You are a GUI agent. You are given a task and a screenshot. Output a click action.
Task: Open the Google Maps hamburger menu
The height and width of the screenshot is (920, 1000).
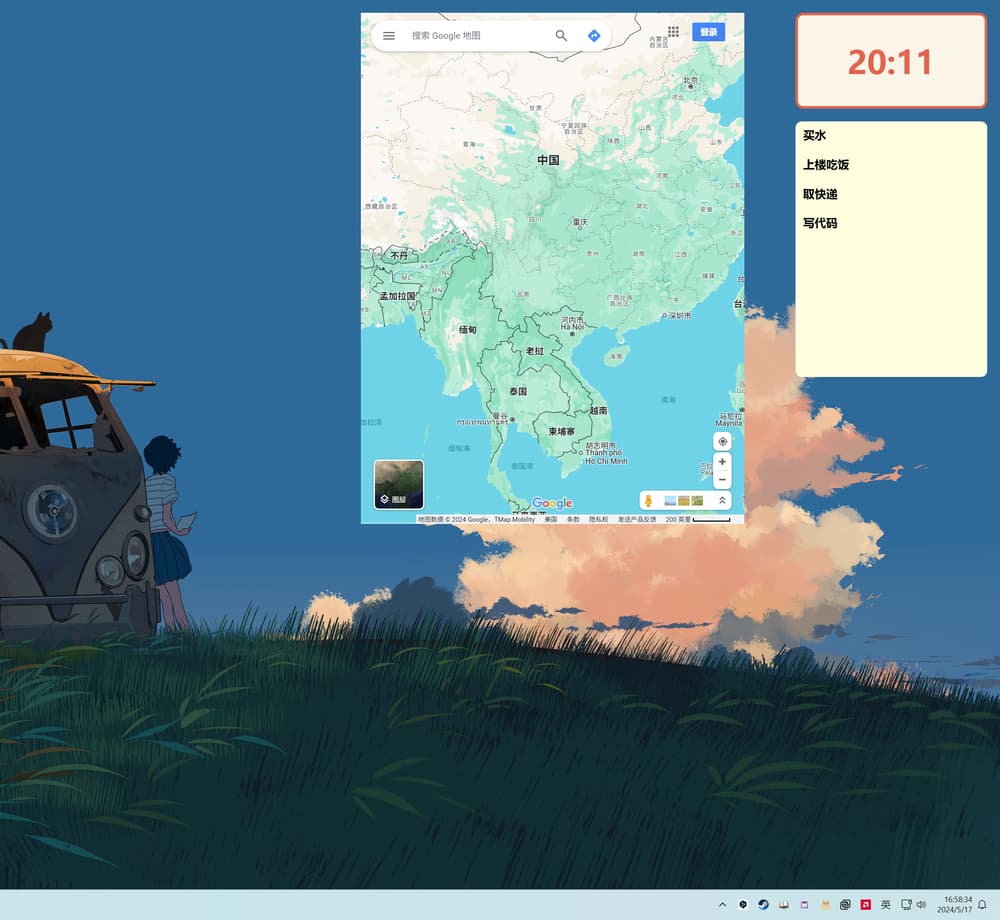pos(389,36)
